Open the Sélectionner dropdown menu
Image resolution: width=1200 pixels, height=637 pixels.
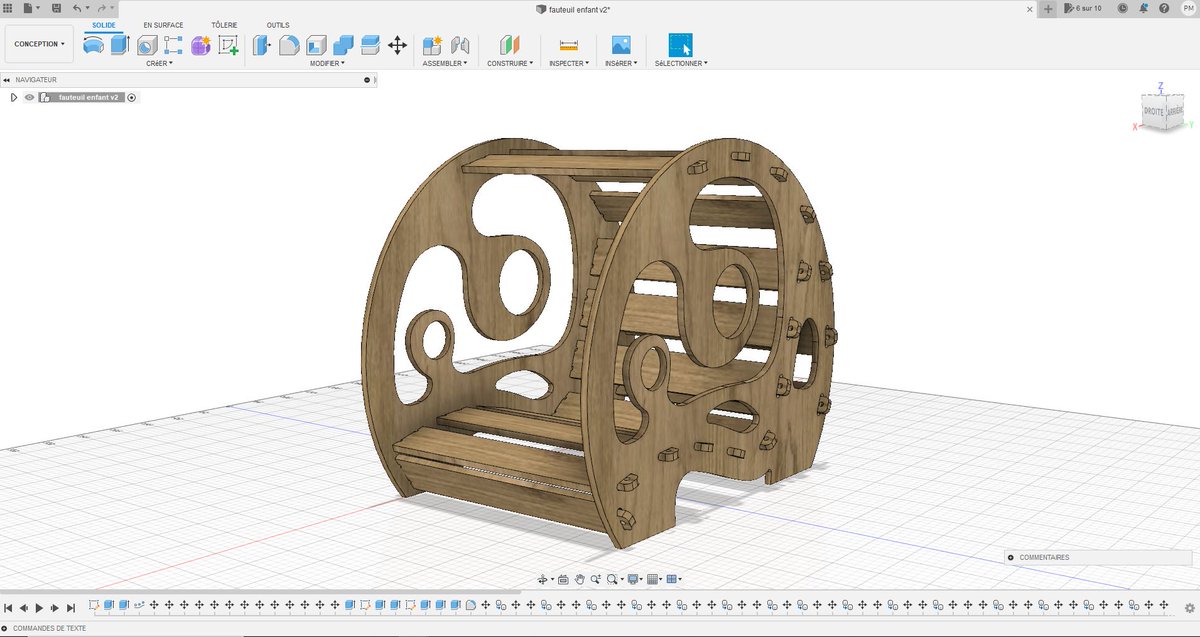coord(681,63)
